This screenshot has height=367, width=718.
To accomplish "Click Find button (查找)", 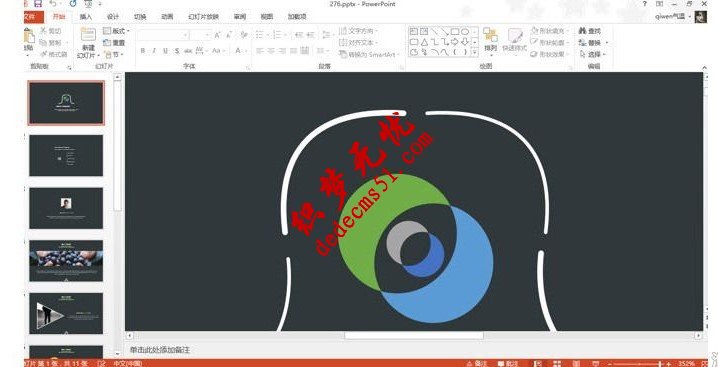I will click(590, 31).
